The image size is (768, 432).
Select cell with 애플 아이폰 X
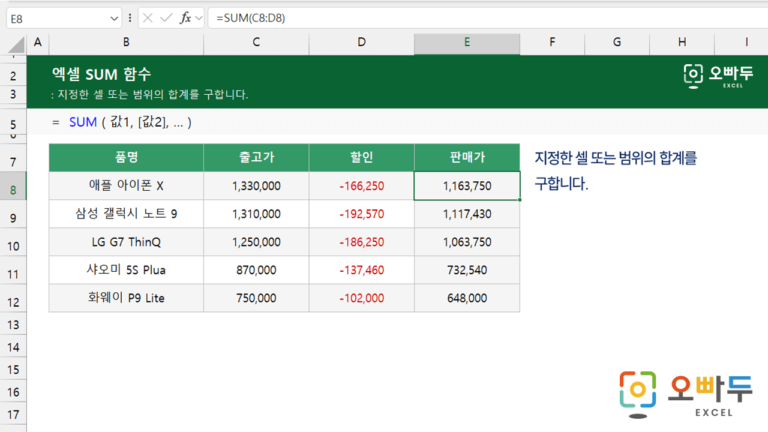[126, 186]
